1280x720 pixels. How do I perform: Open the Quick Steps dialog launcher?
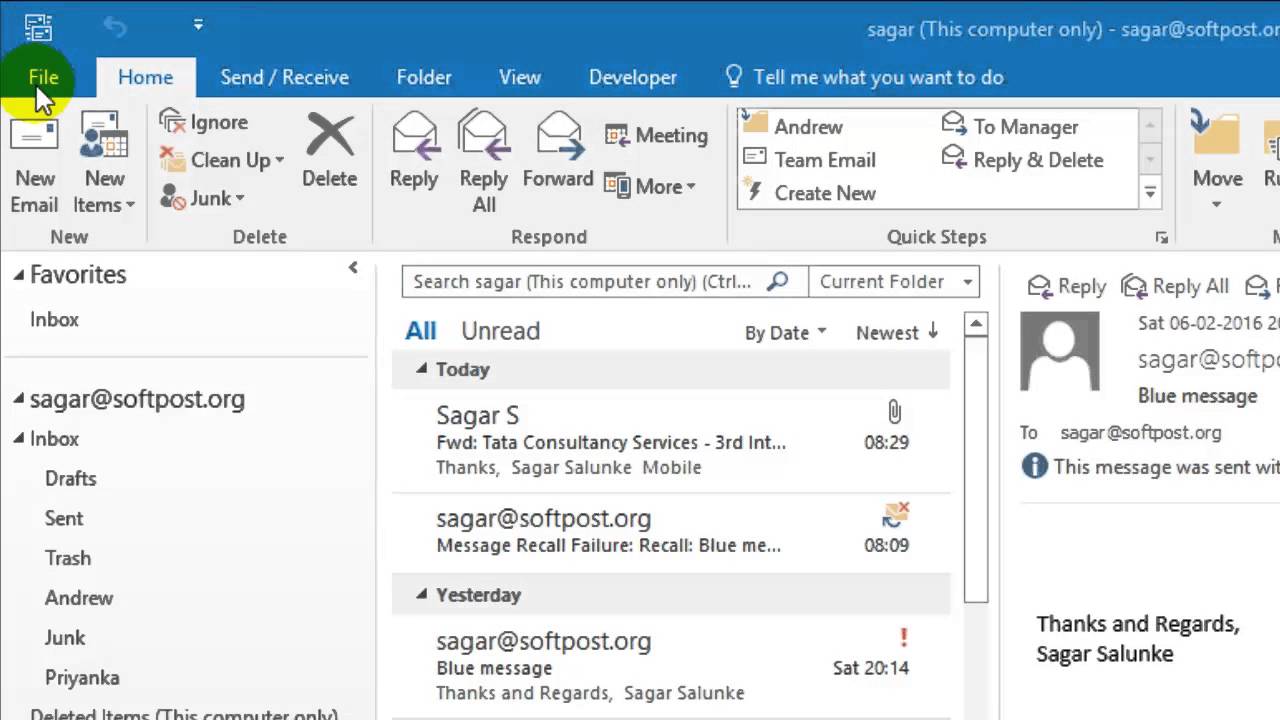pyautogui.click(x=1161, y=238)
